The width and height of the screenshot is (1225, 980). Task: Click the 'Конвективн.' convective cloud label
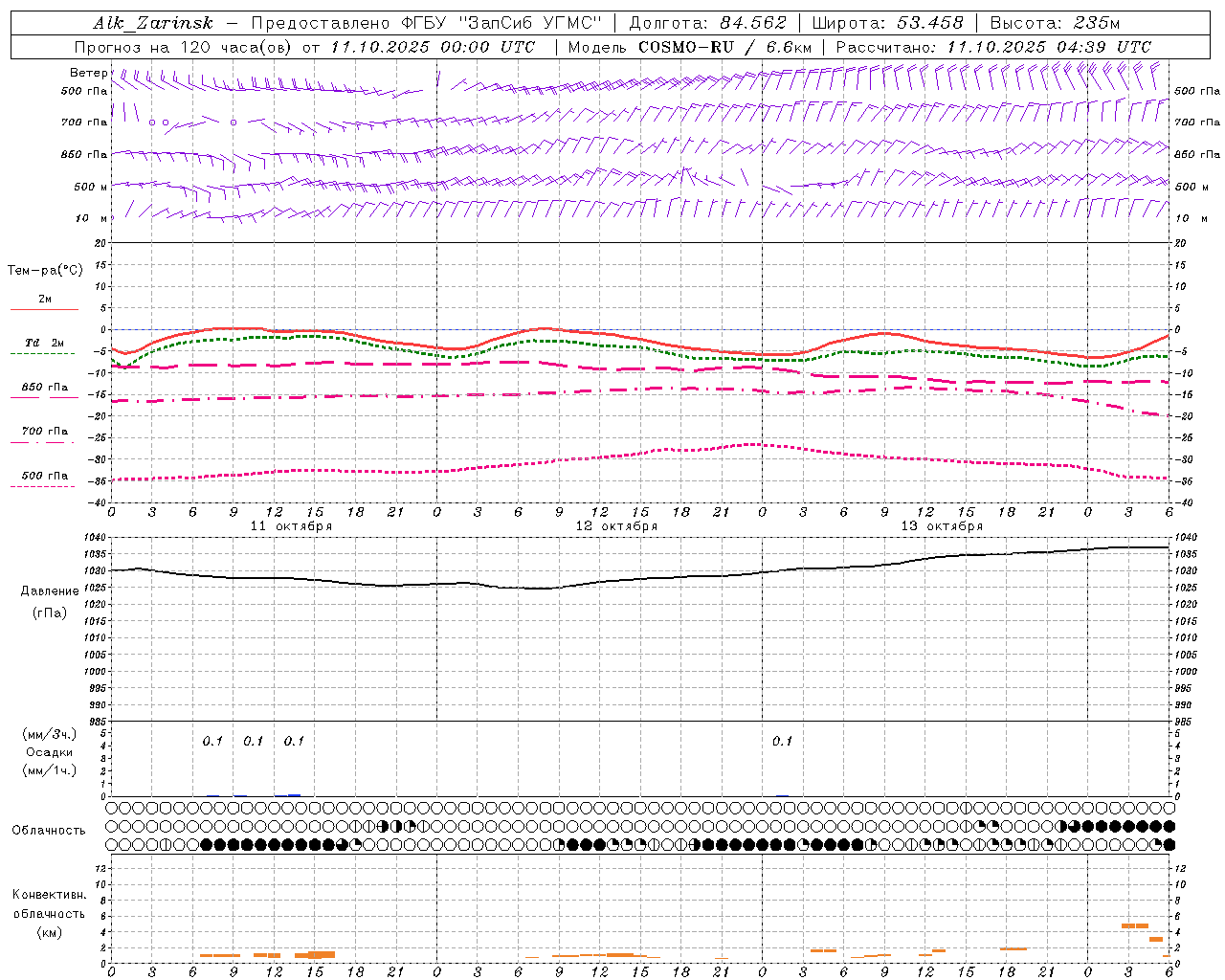point(49,895)
